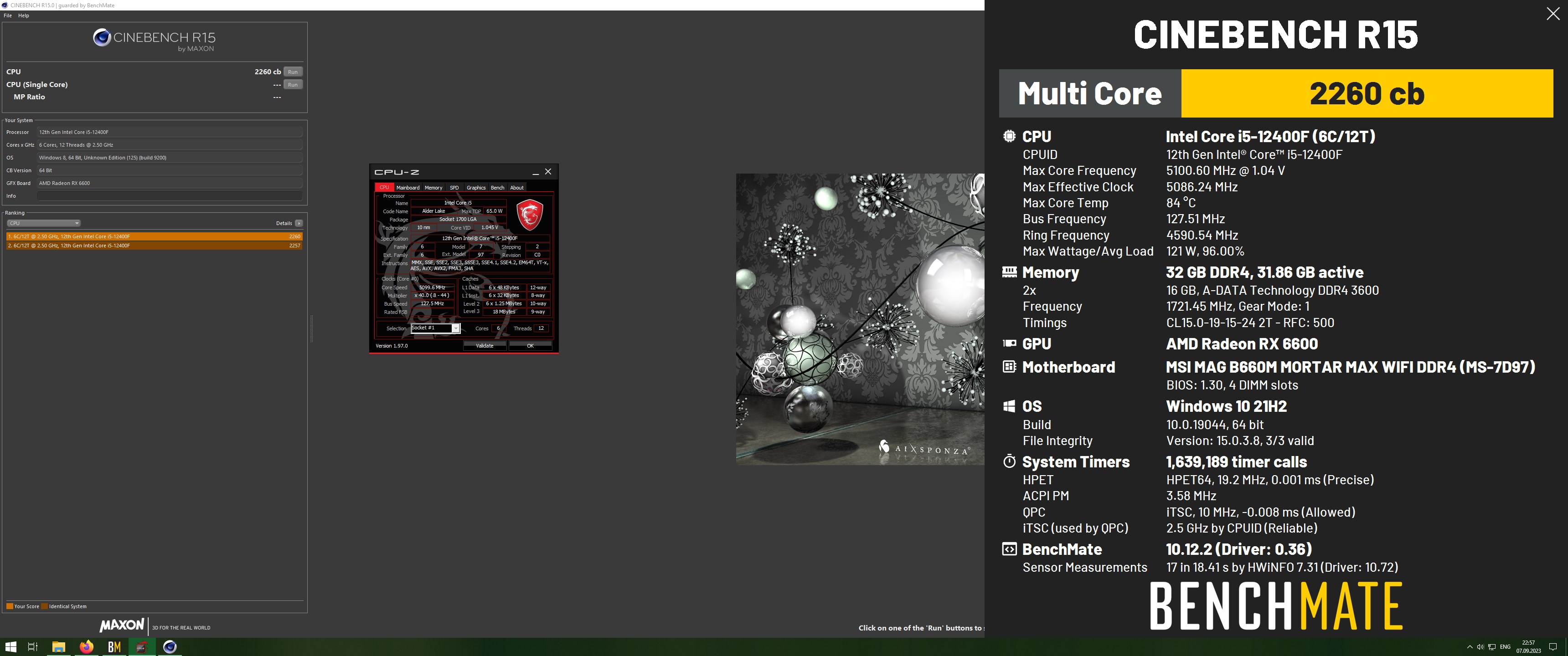Expand ranking Details arrow button
Image resolution: width=1568 pixels, height=656 pixels.
click(298, 223)
